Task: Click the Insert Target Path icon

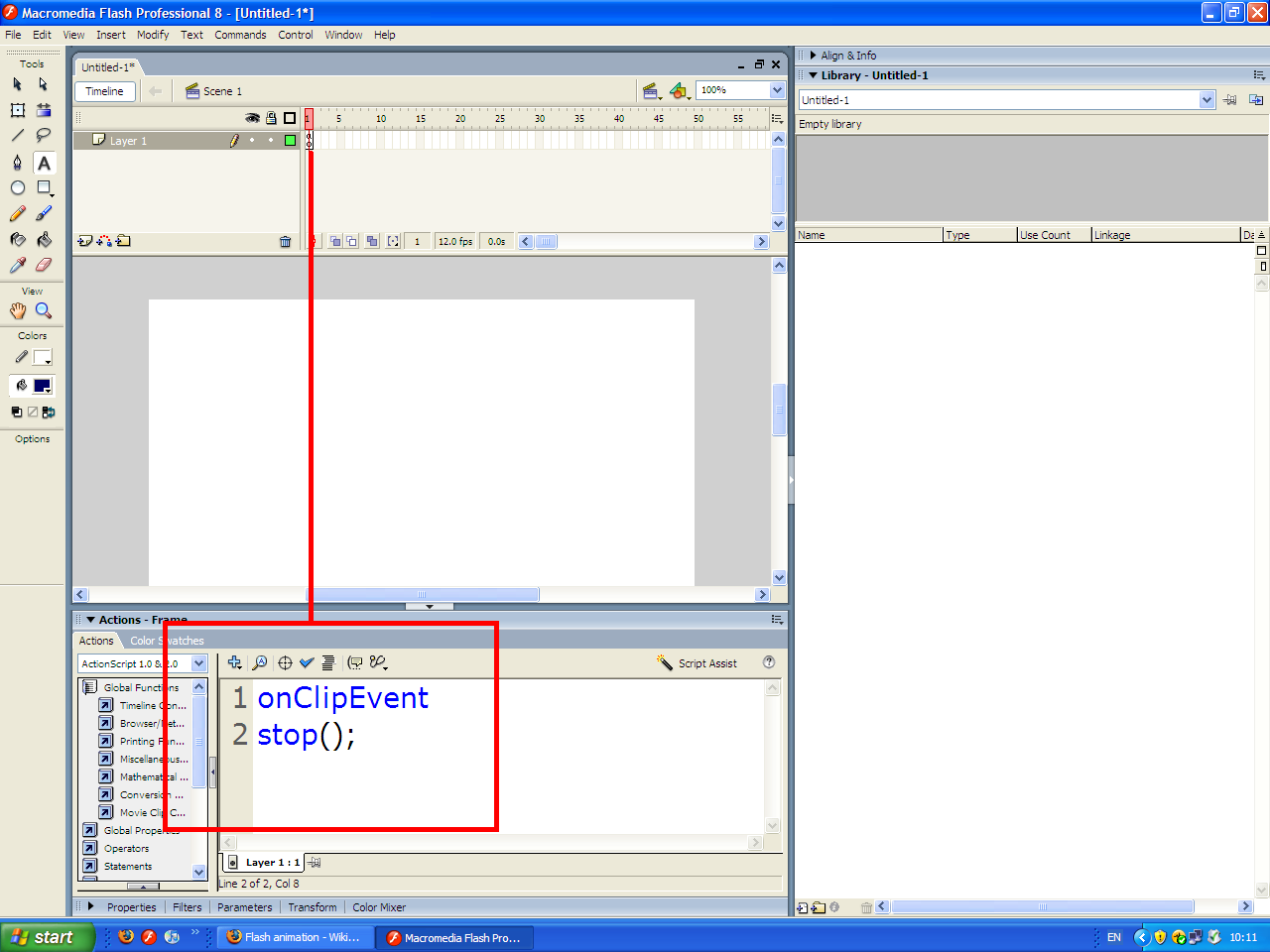Action: click(x=285, y=662)
